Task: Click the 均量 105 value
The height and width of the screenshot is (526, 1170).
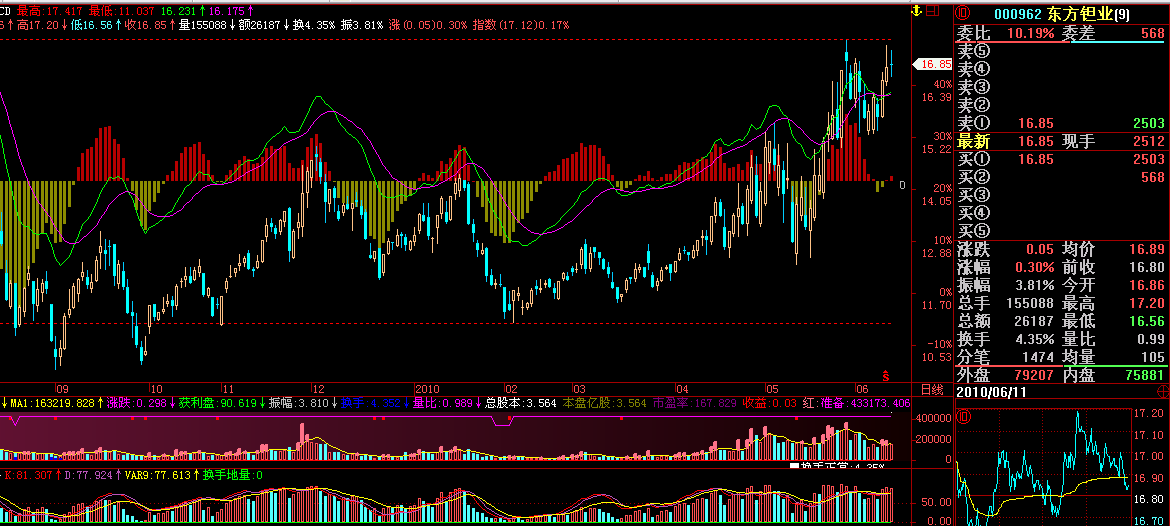Action: [x=1154, y=357]
